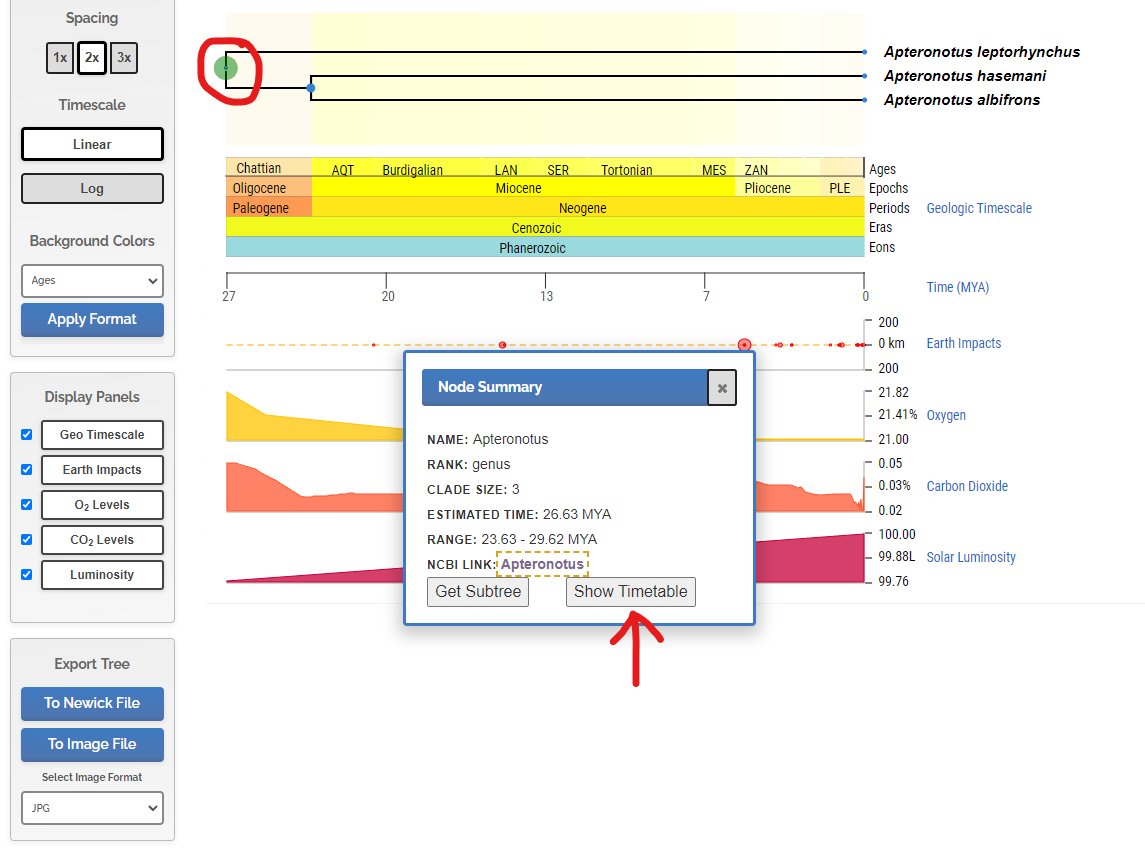The height and width of the screenshot is (863, 1145).
Task: Open the Background Colors Ages dropdown
Action: 92,280
